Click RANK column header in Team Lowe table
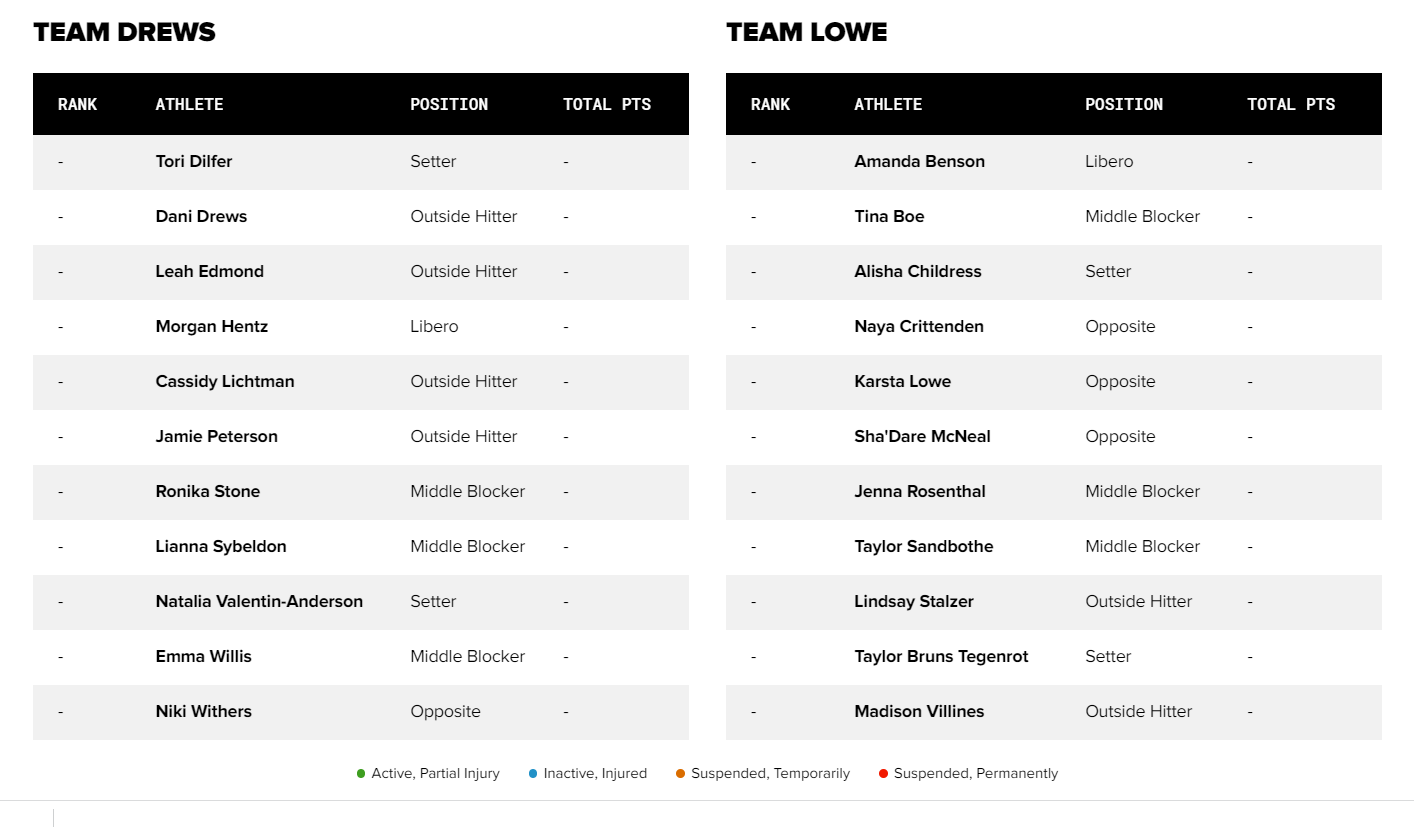Viewport: 1414px width, 827px height. 770,104
